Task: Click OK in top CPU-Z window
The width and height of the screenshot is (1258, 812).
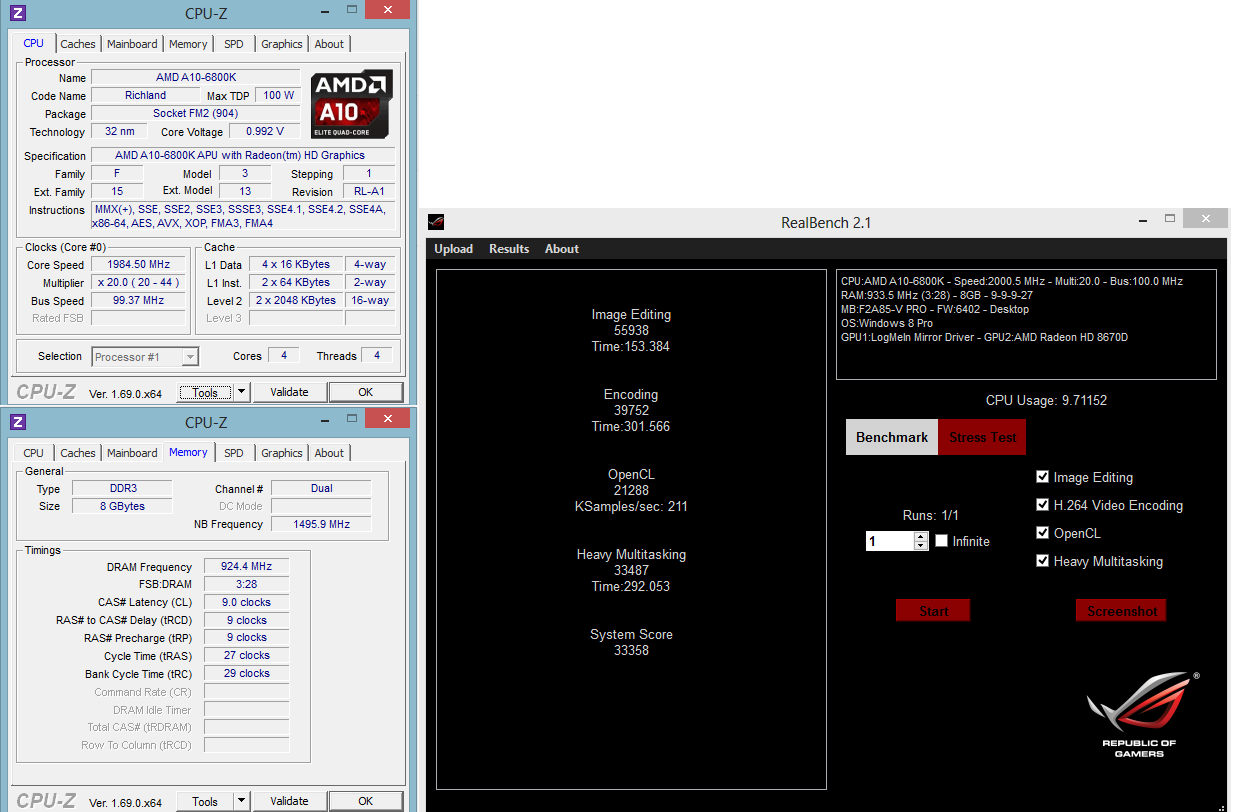Action: point(365,392)
